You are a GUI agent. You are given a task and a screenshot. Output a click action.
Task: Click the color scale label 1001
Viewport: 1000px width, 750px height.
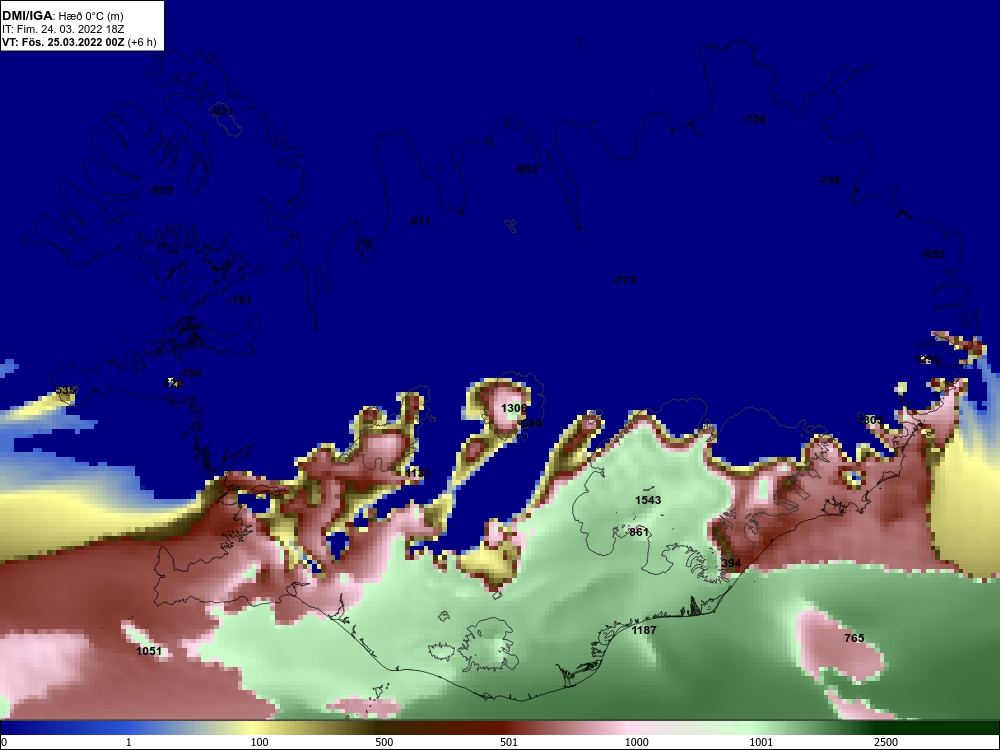click(x=761, y=742)
